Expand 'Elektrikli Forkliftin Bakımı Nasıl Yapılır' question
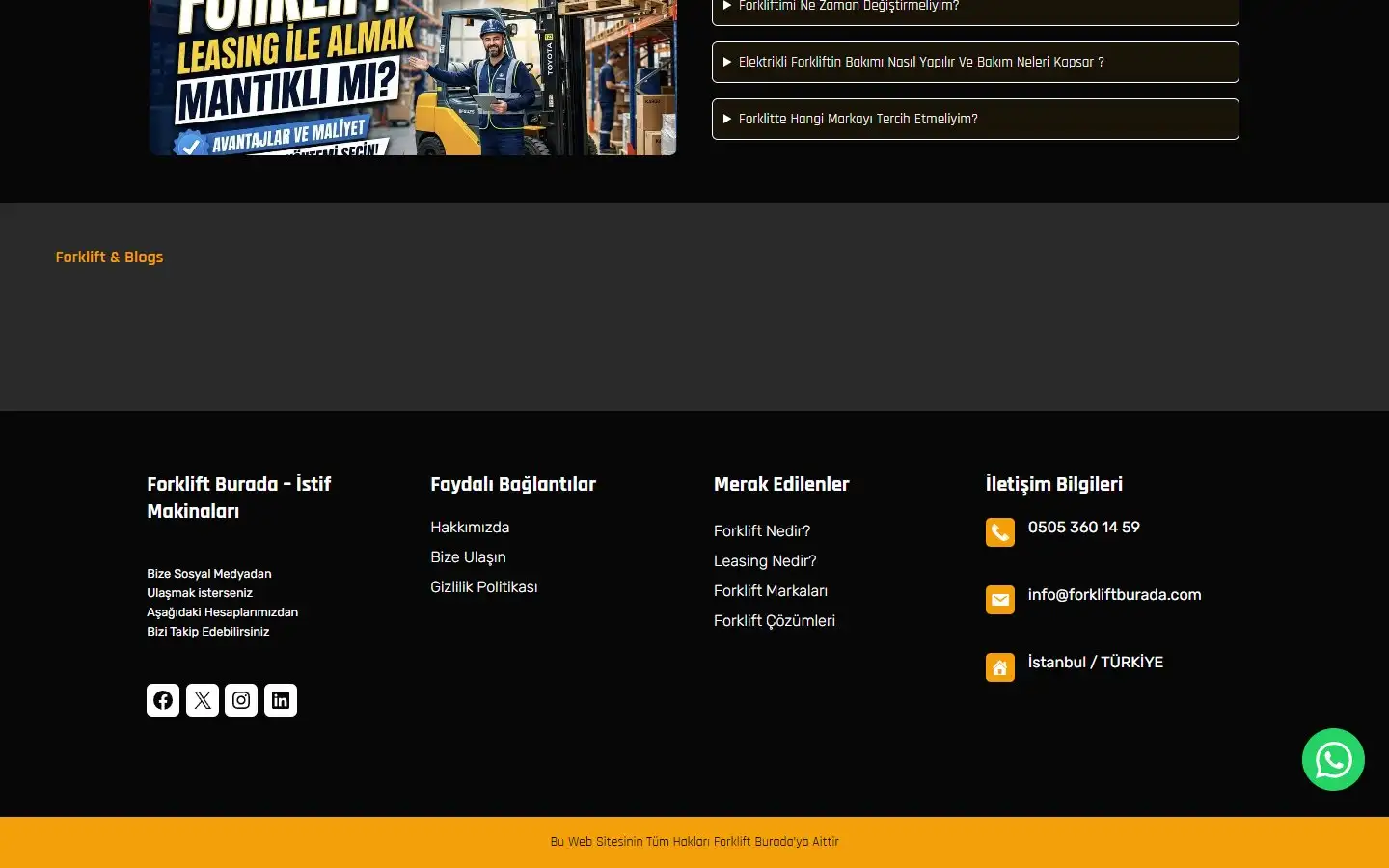The width and height of the screenshot is (1389, 868). click(975, 62)
